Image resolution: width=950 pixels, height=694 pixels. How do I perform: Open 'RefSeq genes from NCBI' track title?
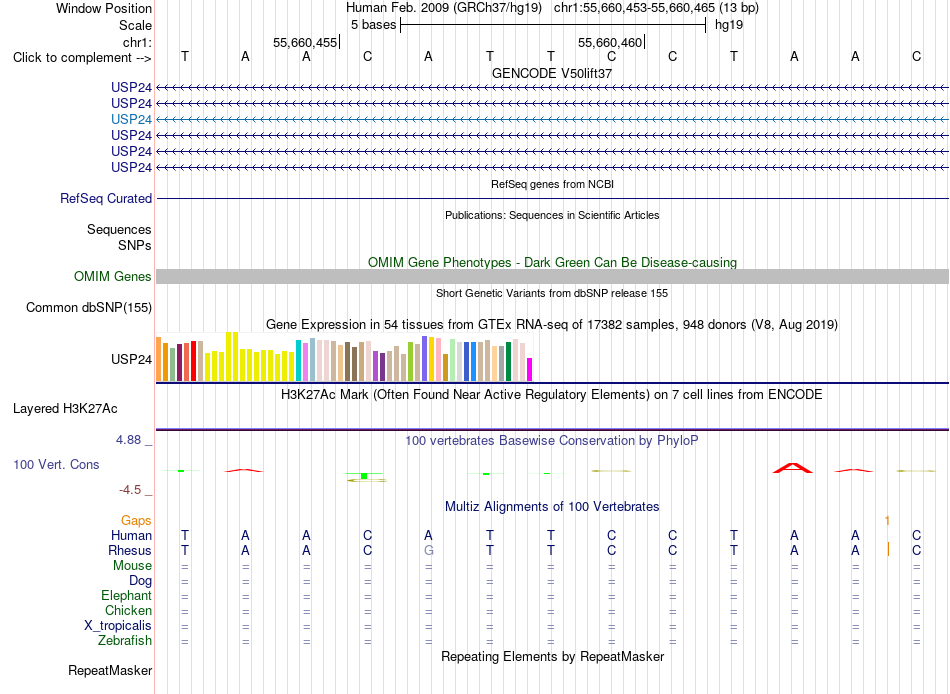pos(552,184)
